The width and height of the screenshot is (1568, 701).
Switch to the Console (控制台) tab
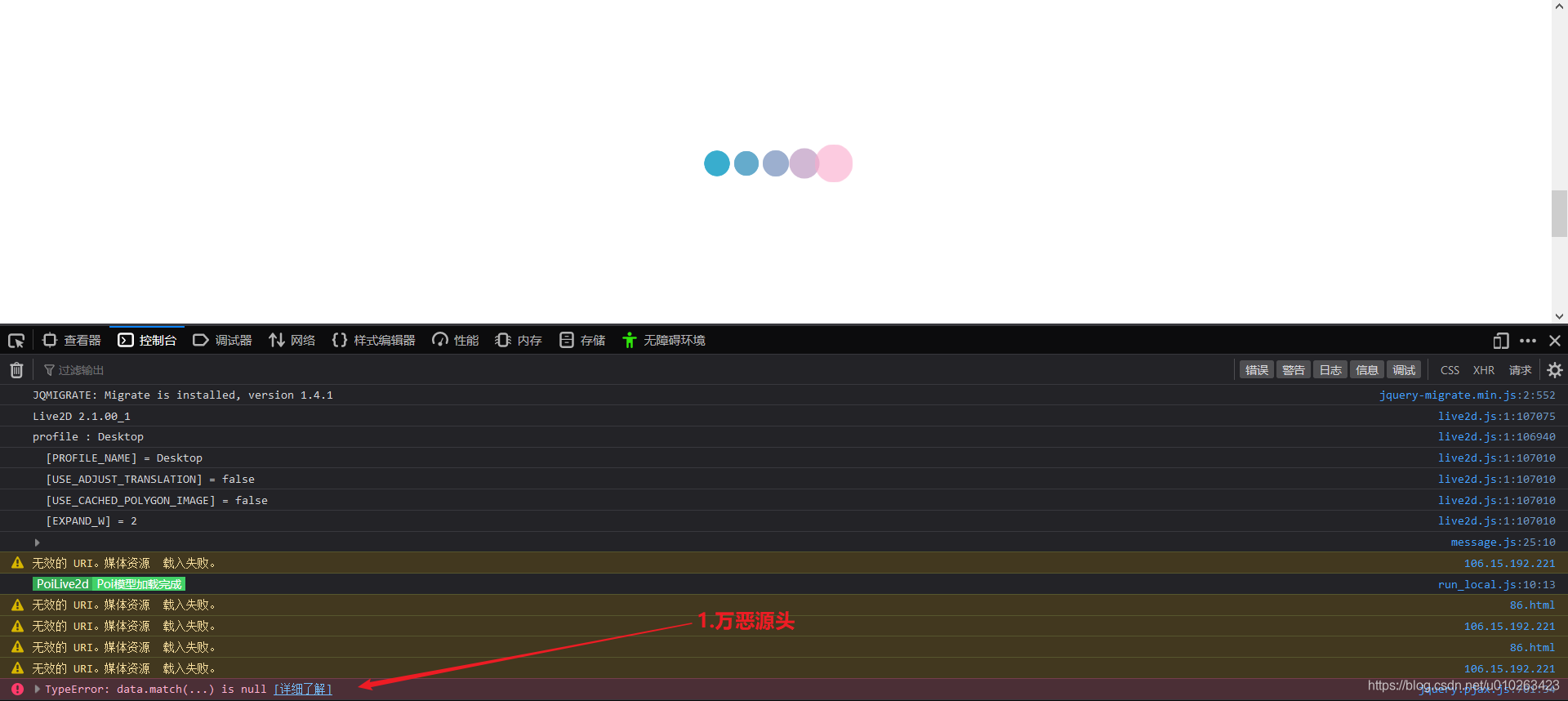click(x=147, y=340)
